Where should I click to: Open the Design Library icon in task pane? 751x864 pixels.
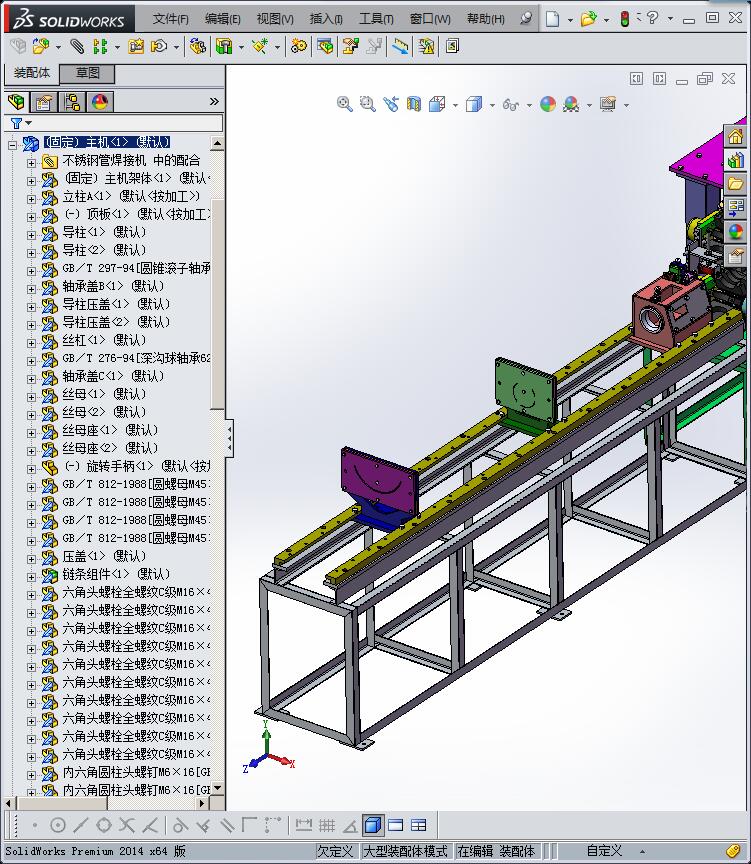tap(736, 160)
